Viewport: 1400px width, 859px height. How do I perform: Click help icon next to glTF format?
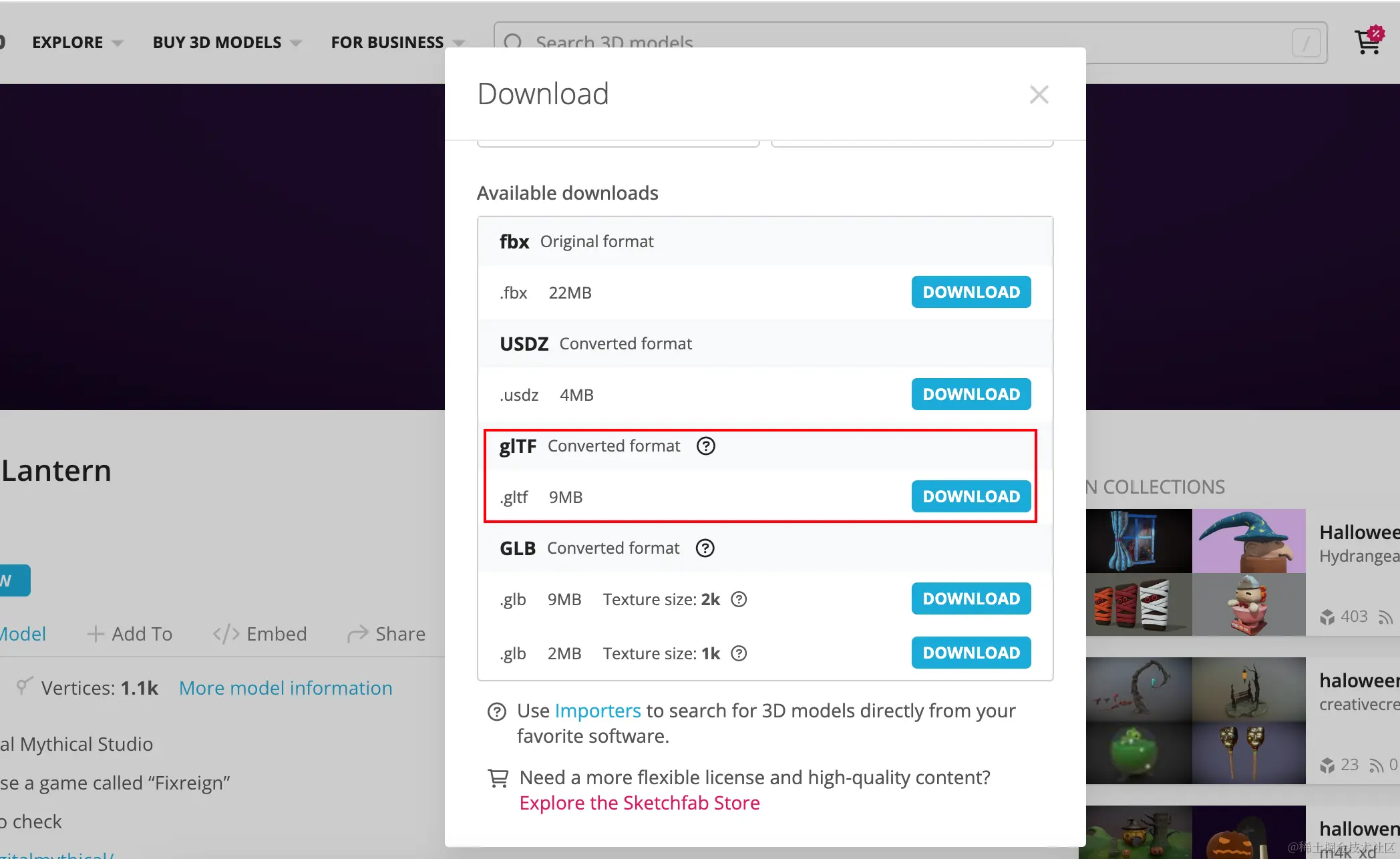[705, 446]
